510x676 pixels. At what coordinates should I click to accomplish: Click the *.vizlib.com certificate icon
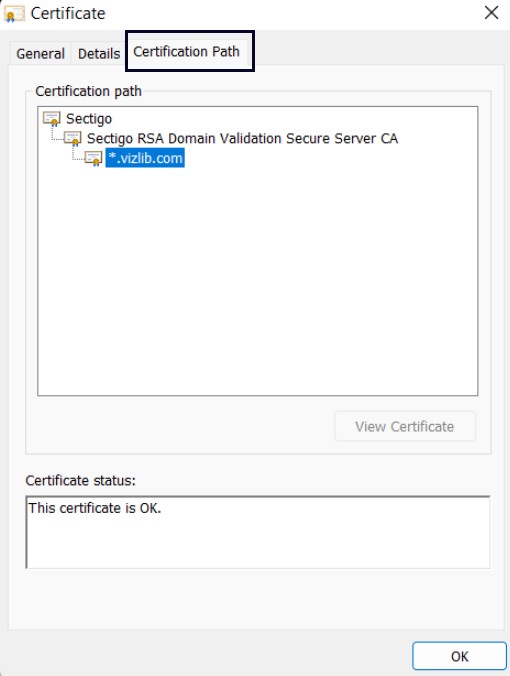tap(94, 159)
